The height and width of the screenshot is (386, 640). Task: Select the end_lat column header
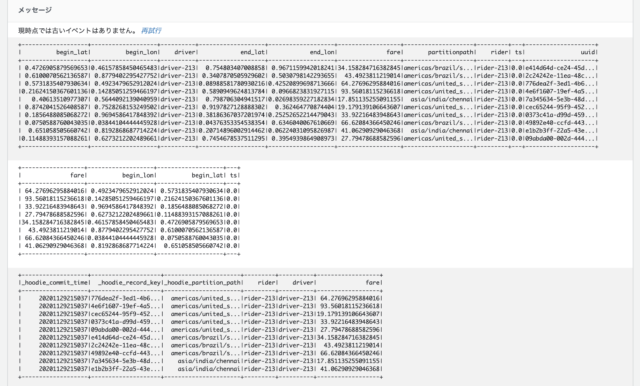point(253,52)
